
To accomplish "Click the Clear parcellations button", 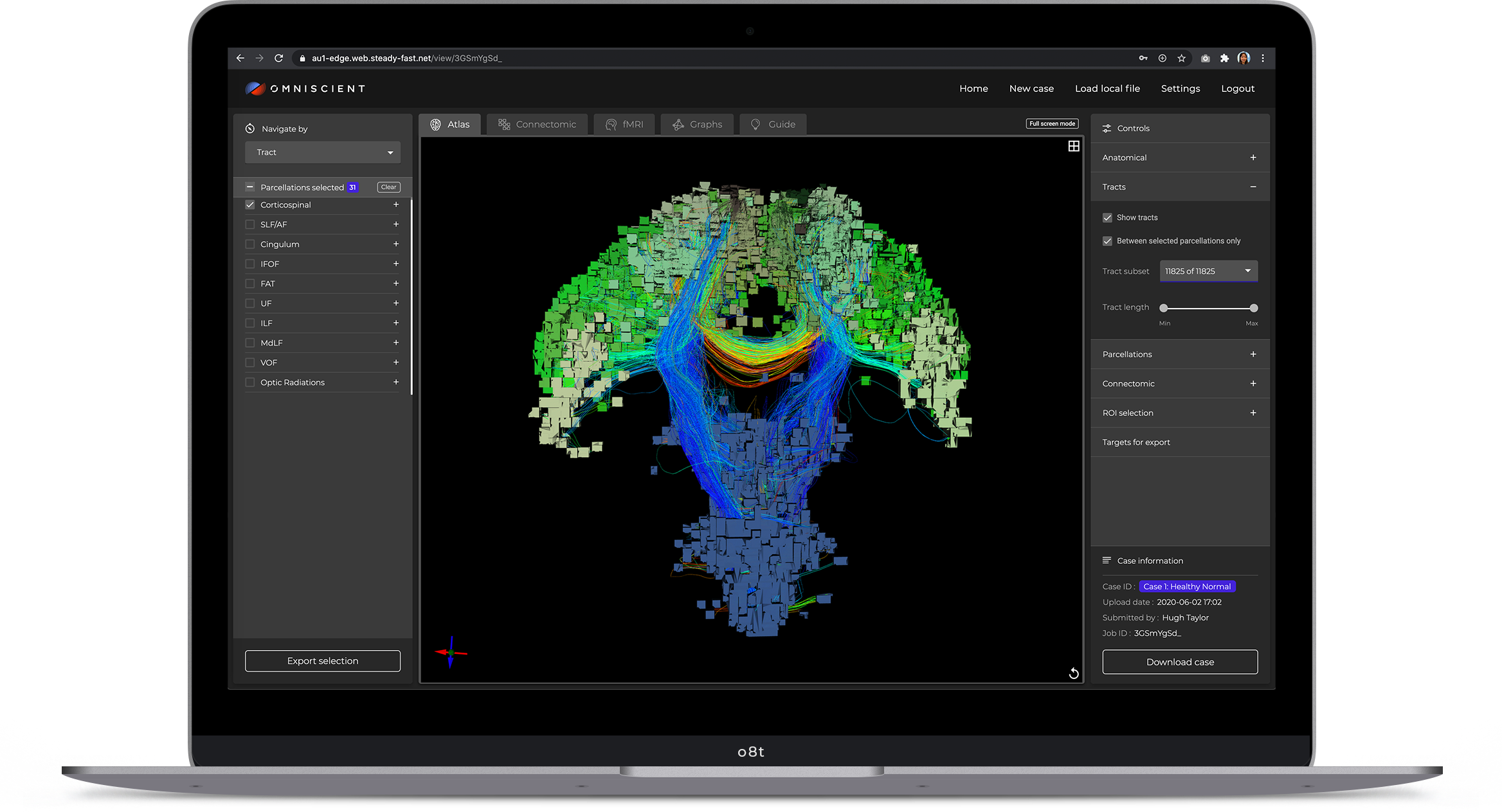I will [388, 187].
